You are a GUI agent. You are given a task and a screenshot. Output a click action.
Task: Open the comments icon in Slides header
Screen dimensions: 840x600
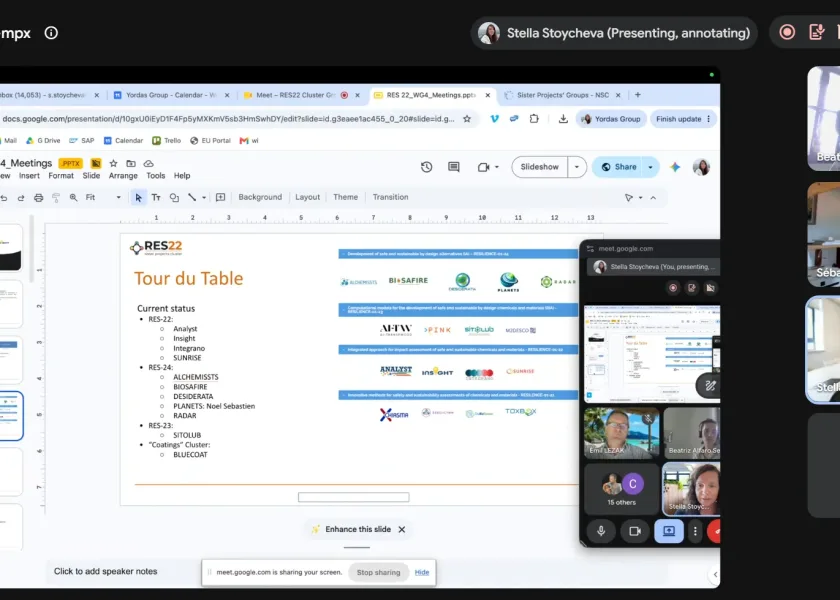click(x=454, y=167)
